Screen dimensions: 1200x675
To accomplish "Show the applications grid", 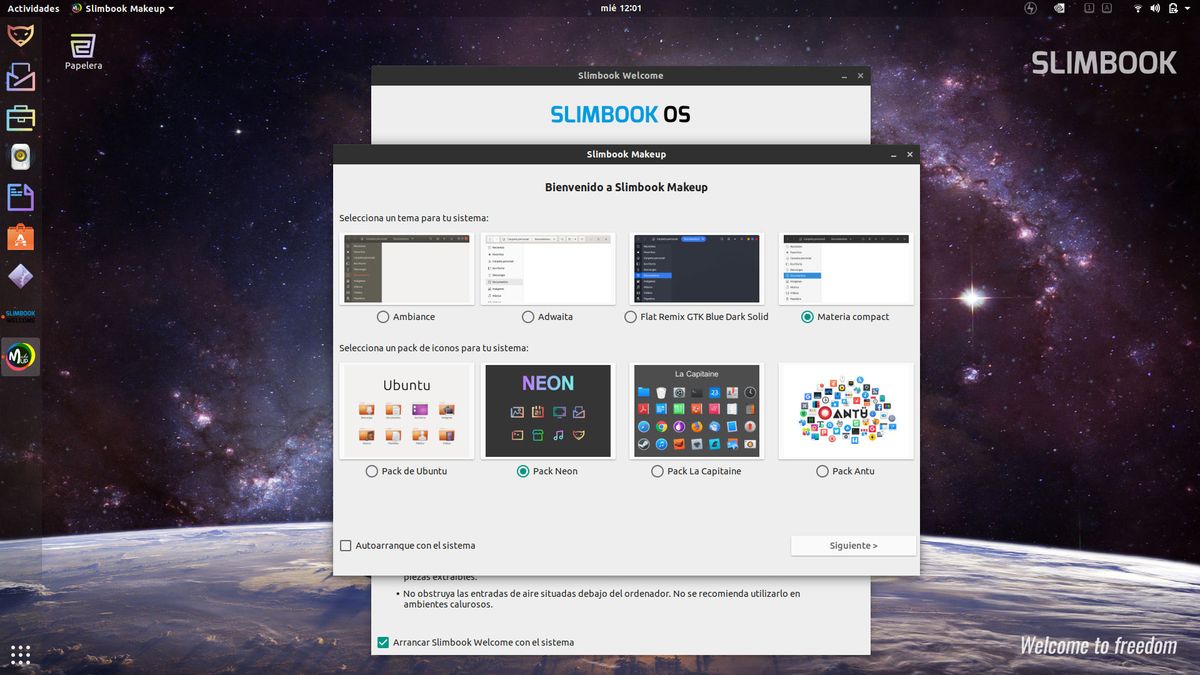I will click(20, 654).
